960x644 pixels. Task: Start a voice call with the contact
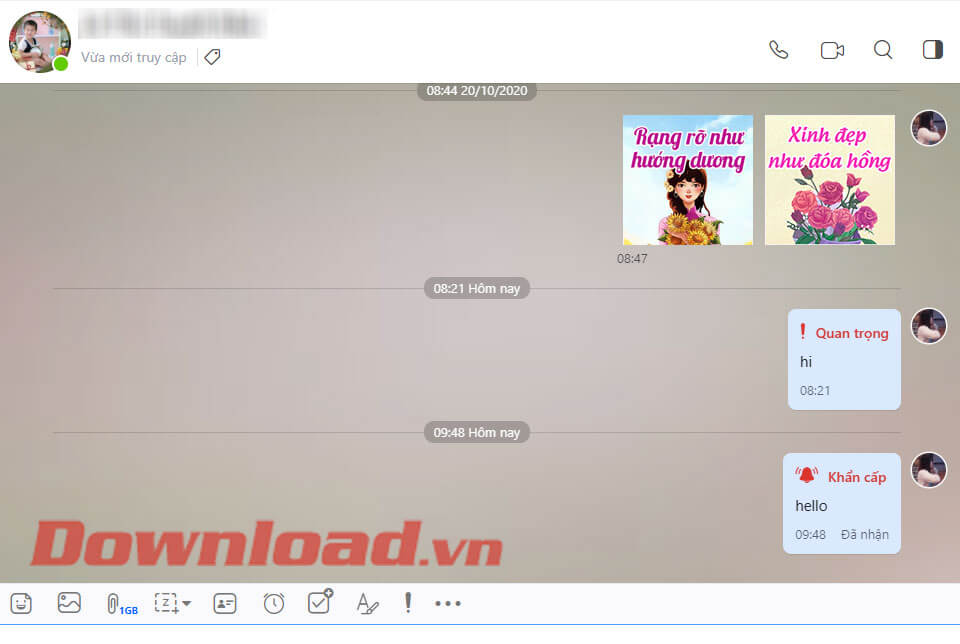coord(778,50)
